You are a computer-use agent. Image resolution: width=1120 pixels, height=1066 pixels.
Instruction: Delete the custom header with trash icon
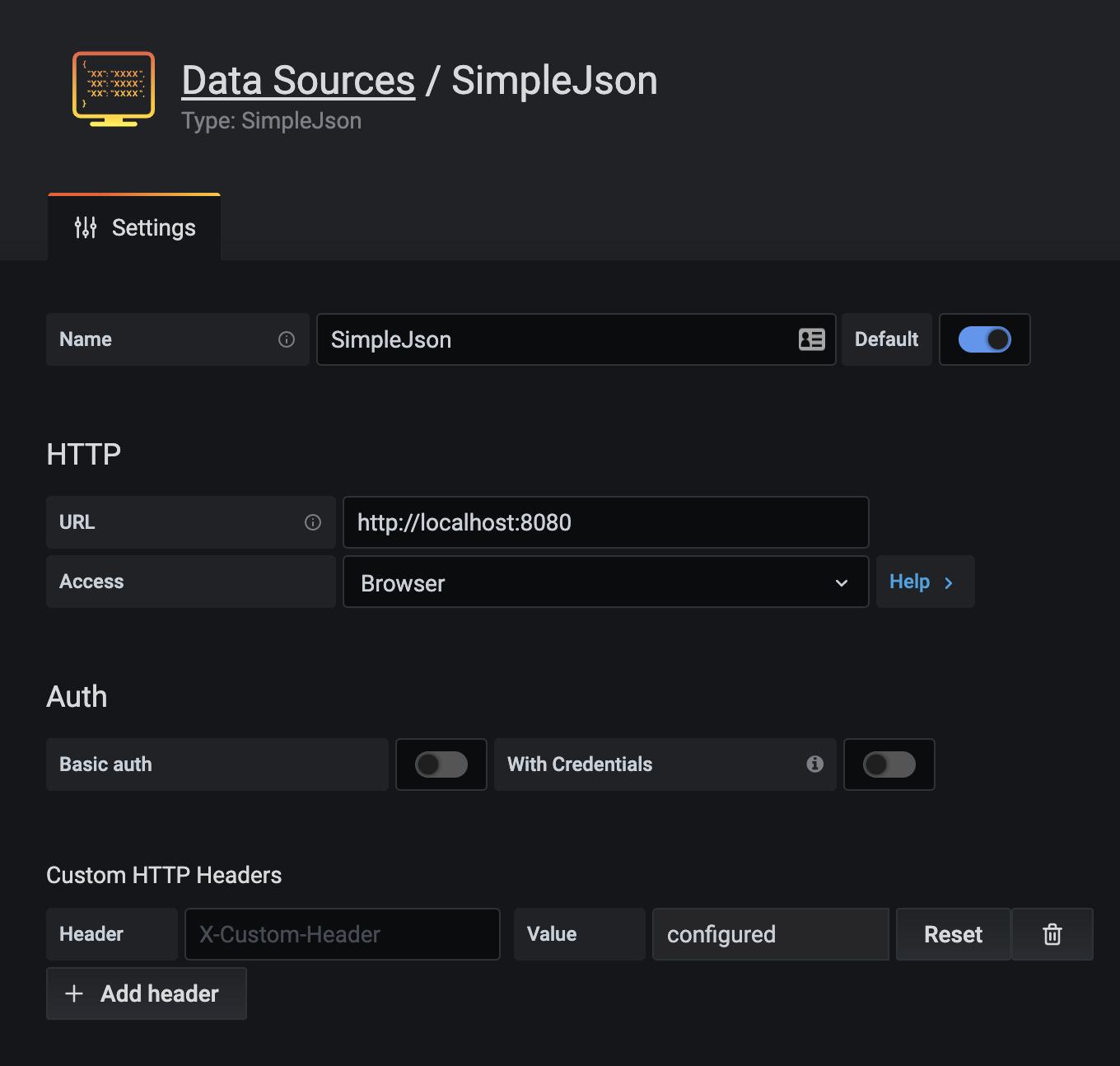coord(1052,934)
